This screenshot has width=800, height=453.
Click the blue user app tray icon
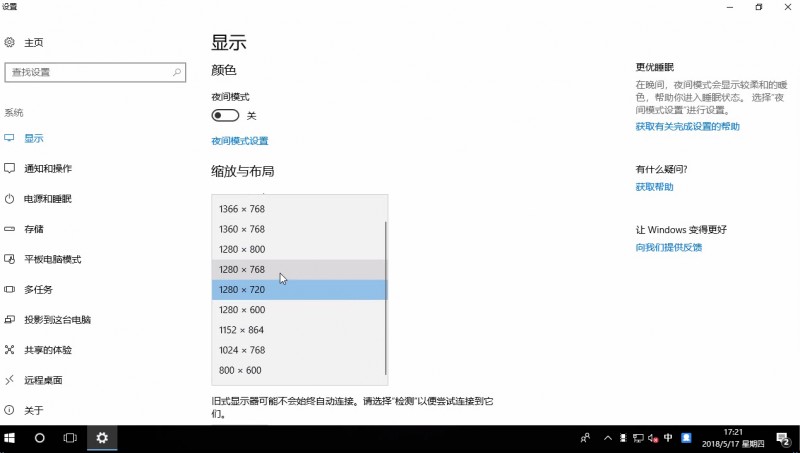tap(686, 438)
